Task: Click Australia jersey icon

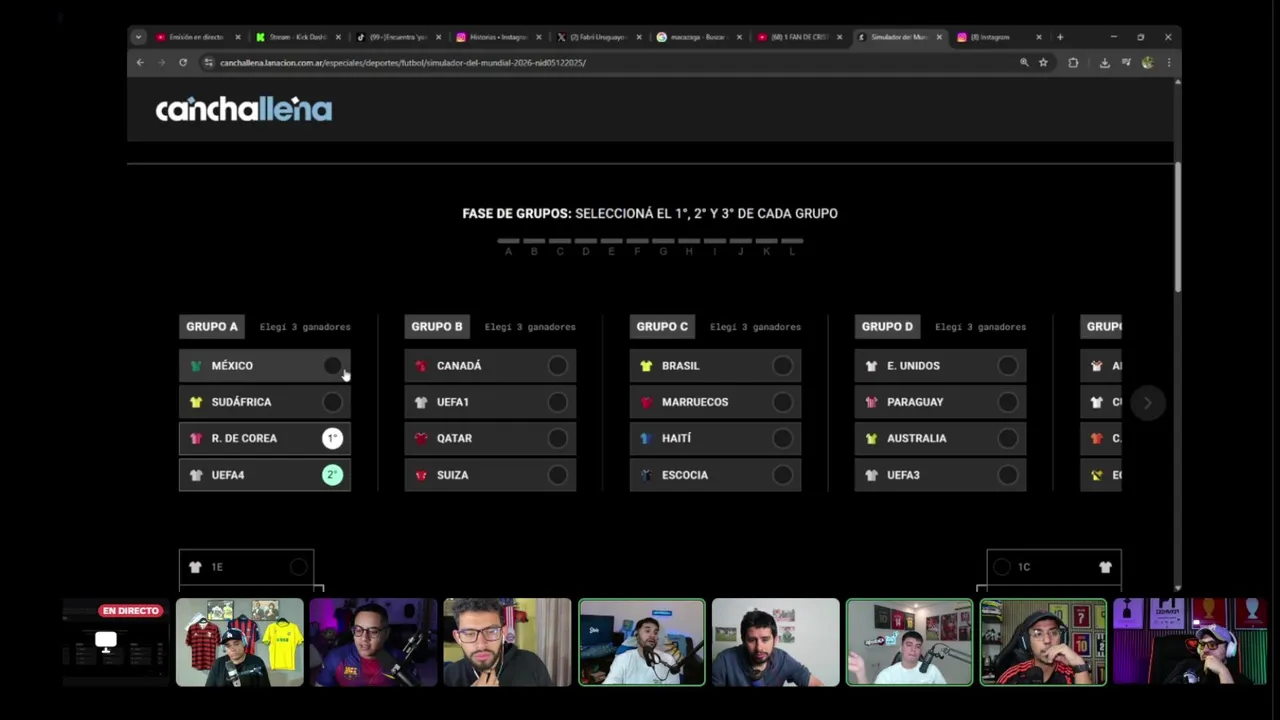Action: (871, 438)
